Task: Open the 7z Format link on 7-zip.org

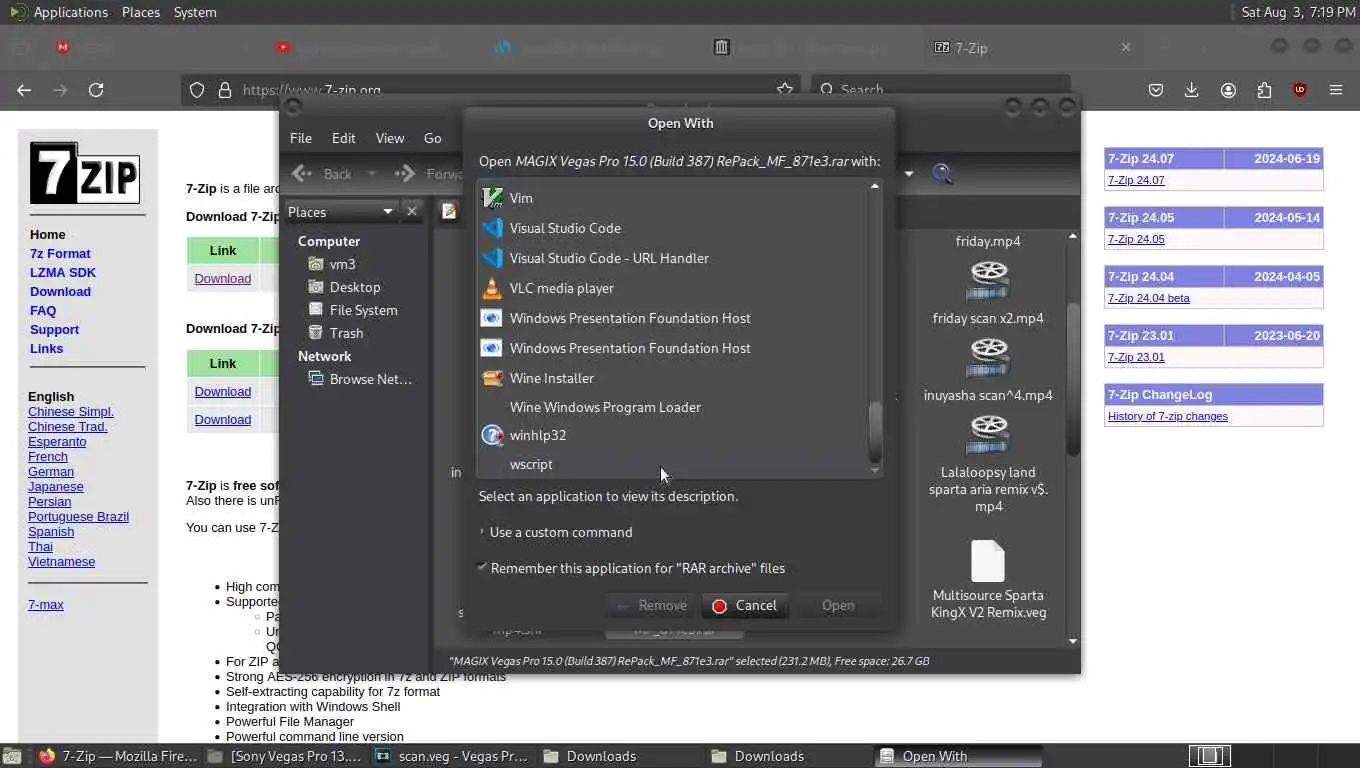Action: (x=60, y=253)
